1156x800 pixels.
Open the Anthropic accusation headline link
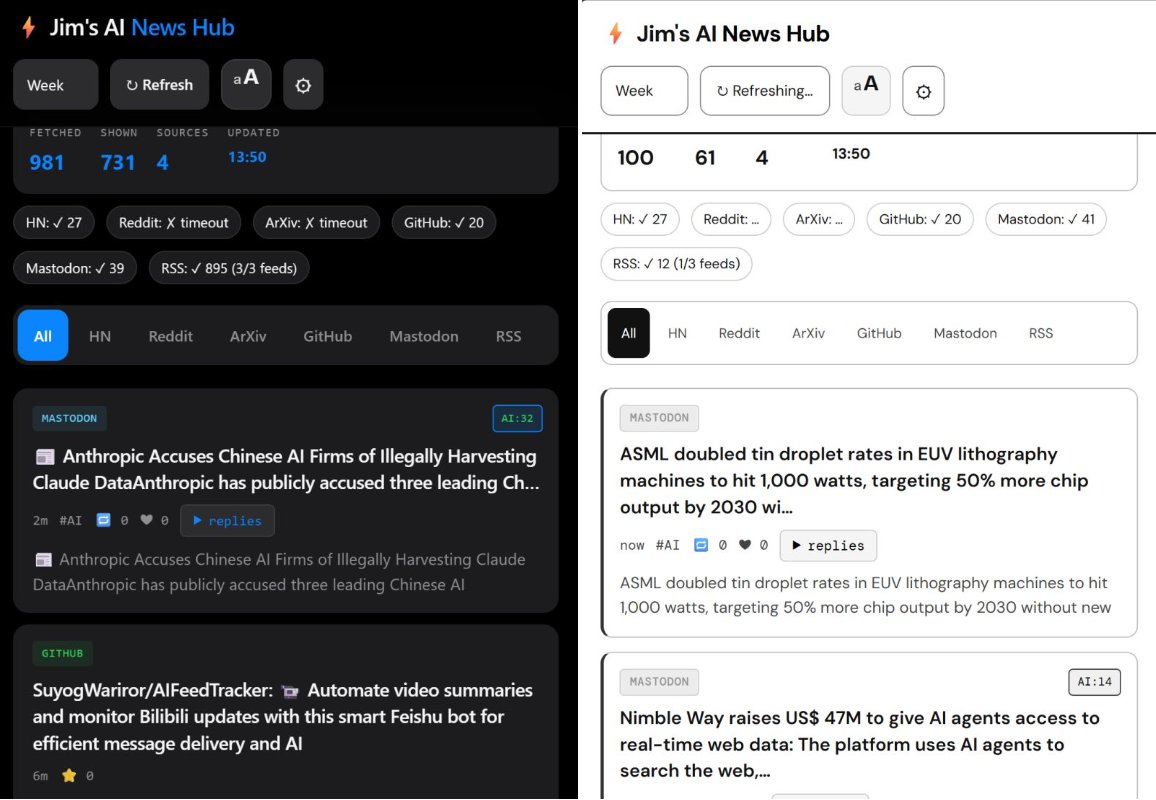point(283,468)
